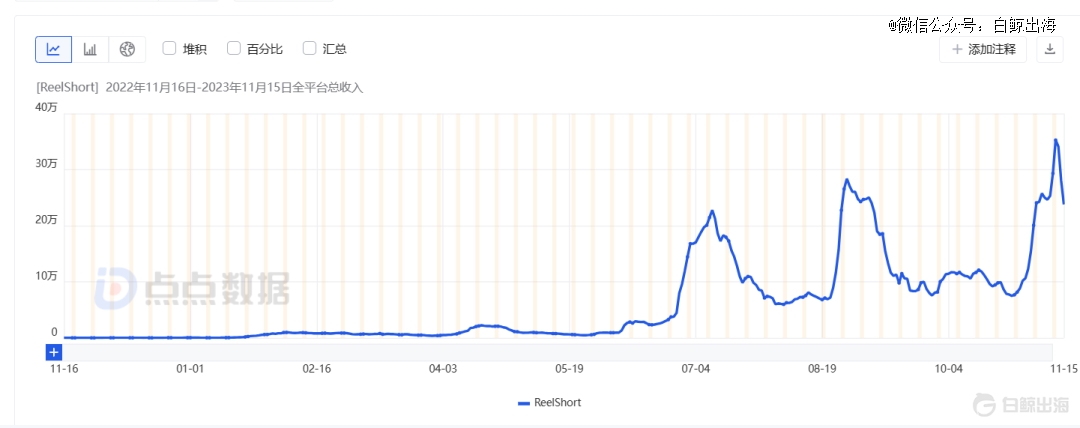Switch to the pie chart view

127,49
